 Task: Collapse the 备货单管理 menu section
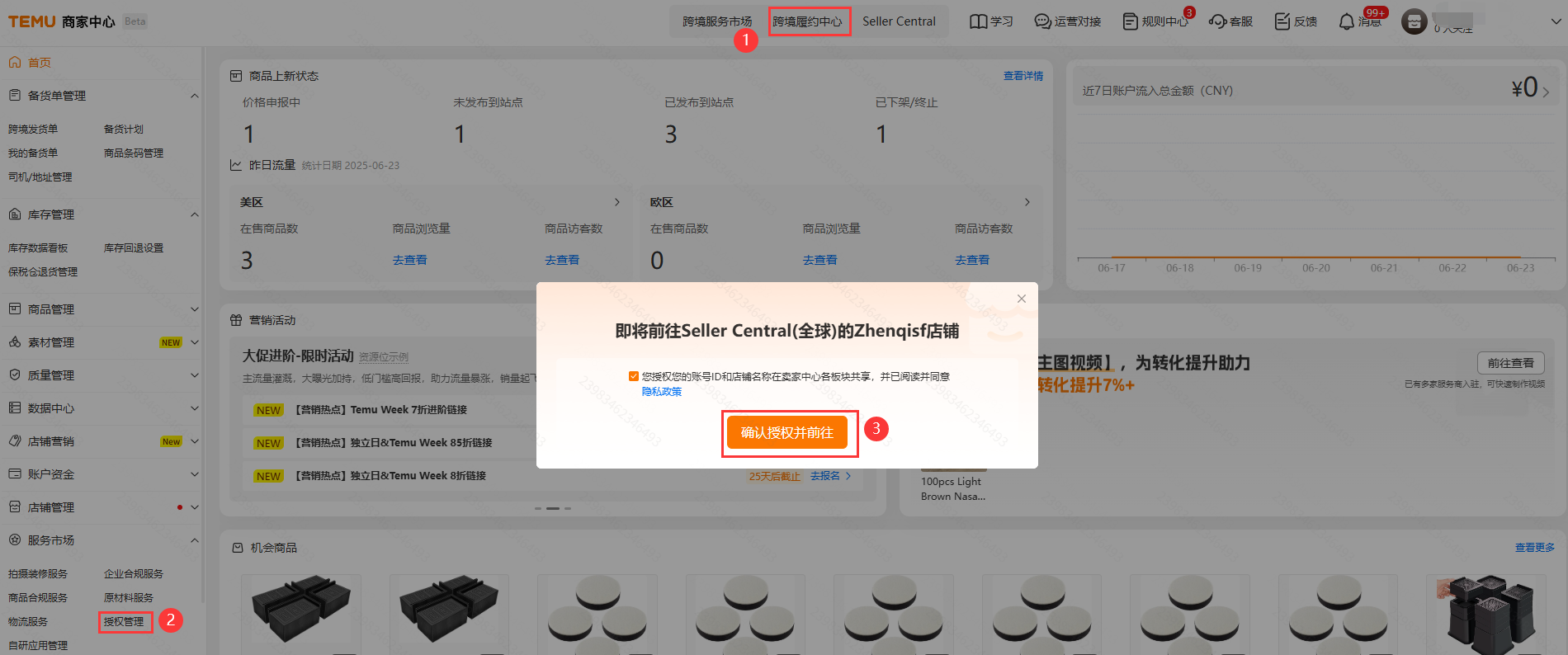195,96
